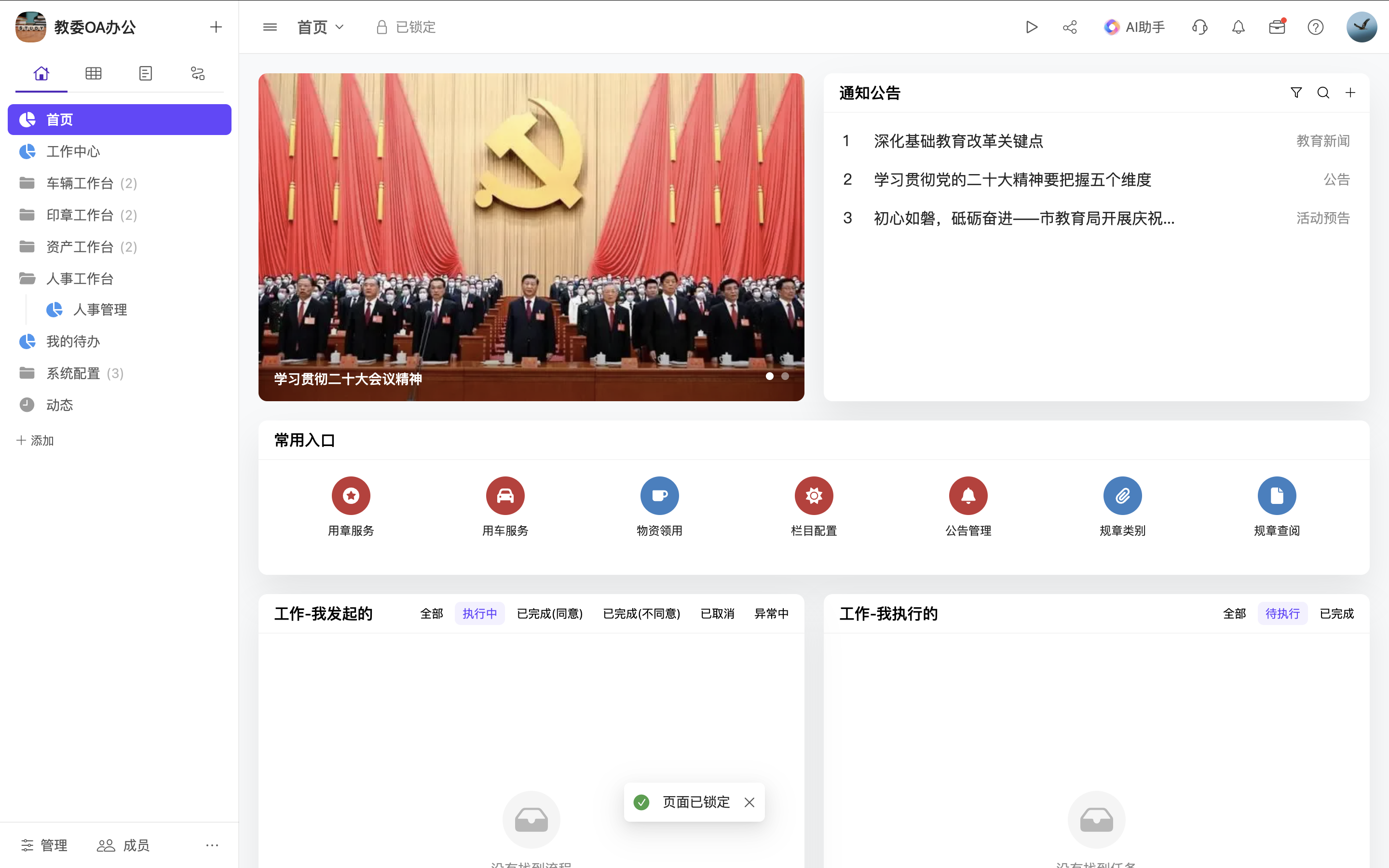1389x868 pixels.
Task: Add a new 通知公告 entry
Action: pos(1350,93)
